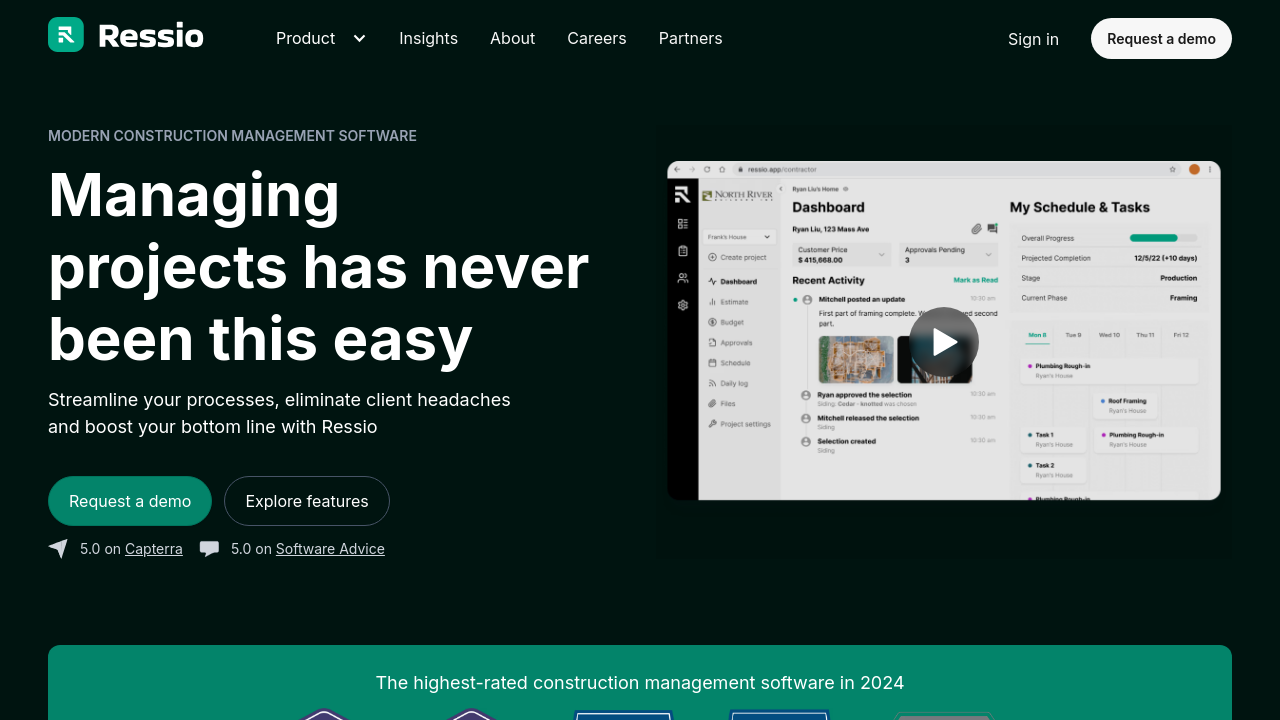
Task: Click the Explore features button
Action: click(x=307, y=501)
